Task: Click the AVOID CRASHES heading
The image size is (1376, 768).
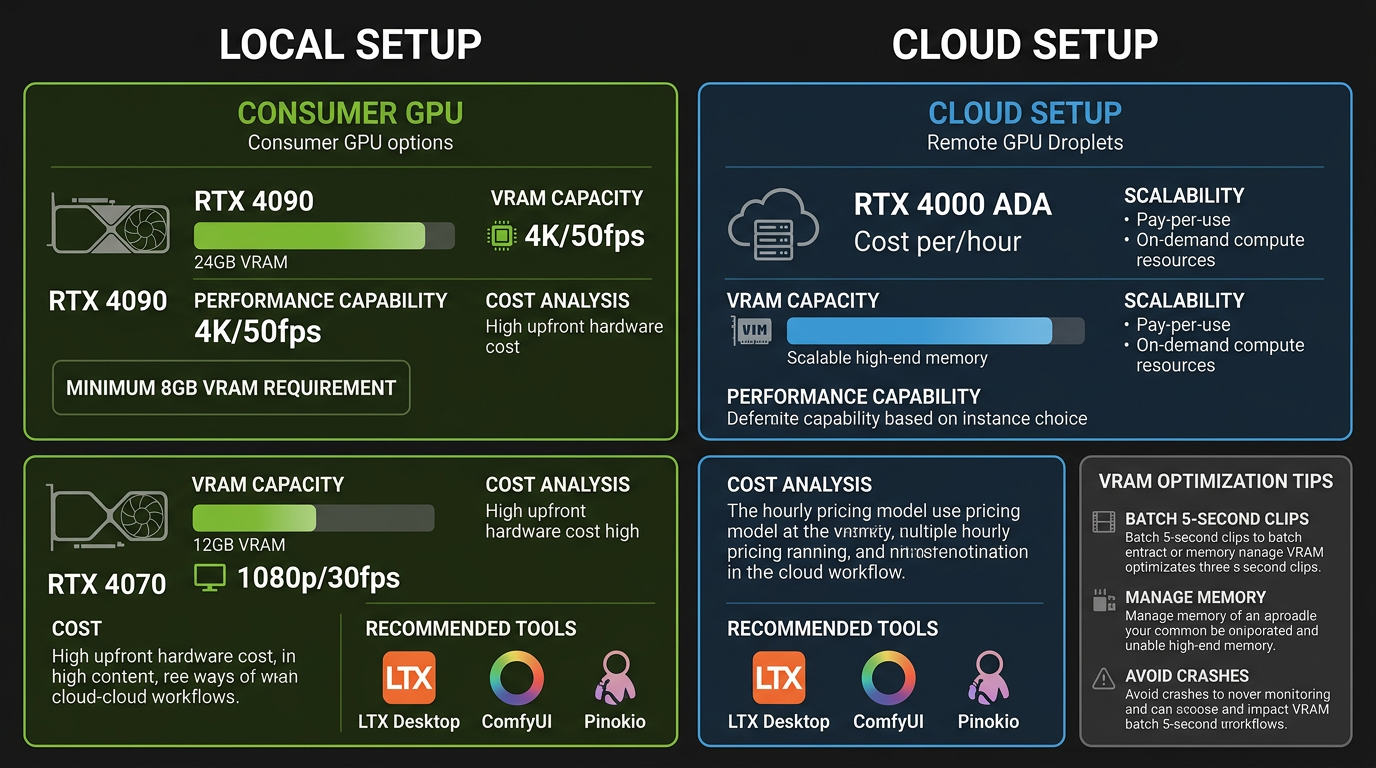Action: 1187,676
